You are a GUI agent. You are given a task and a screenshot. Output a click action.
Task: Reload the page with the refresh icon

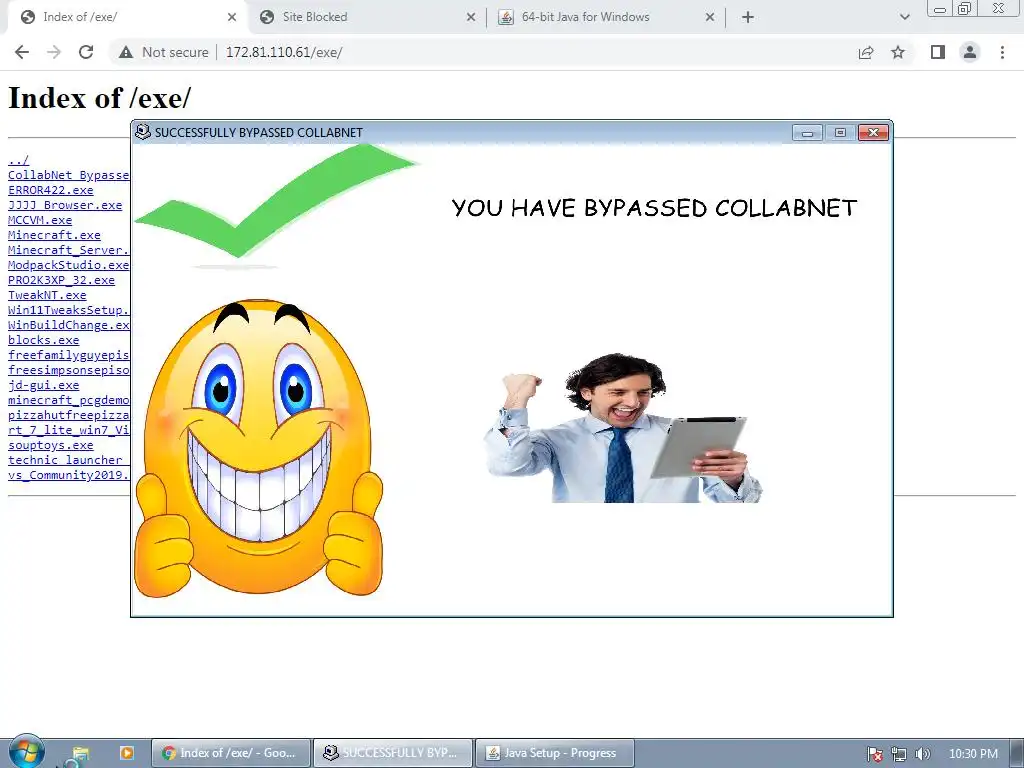click(x=86, y=52)
